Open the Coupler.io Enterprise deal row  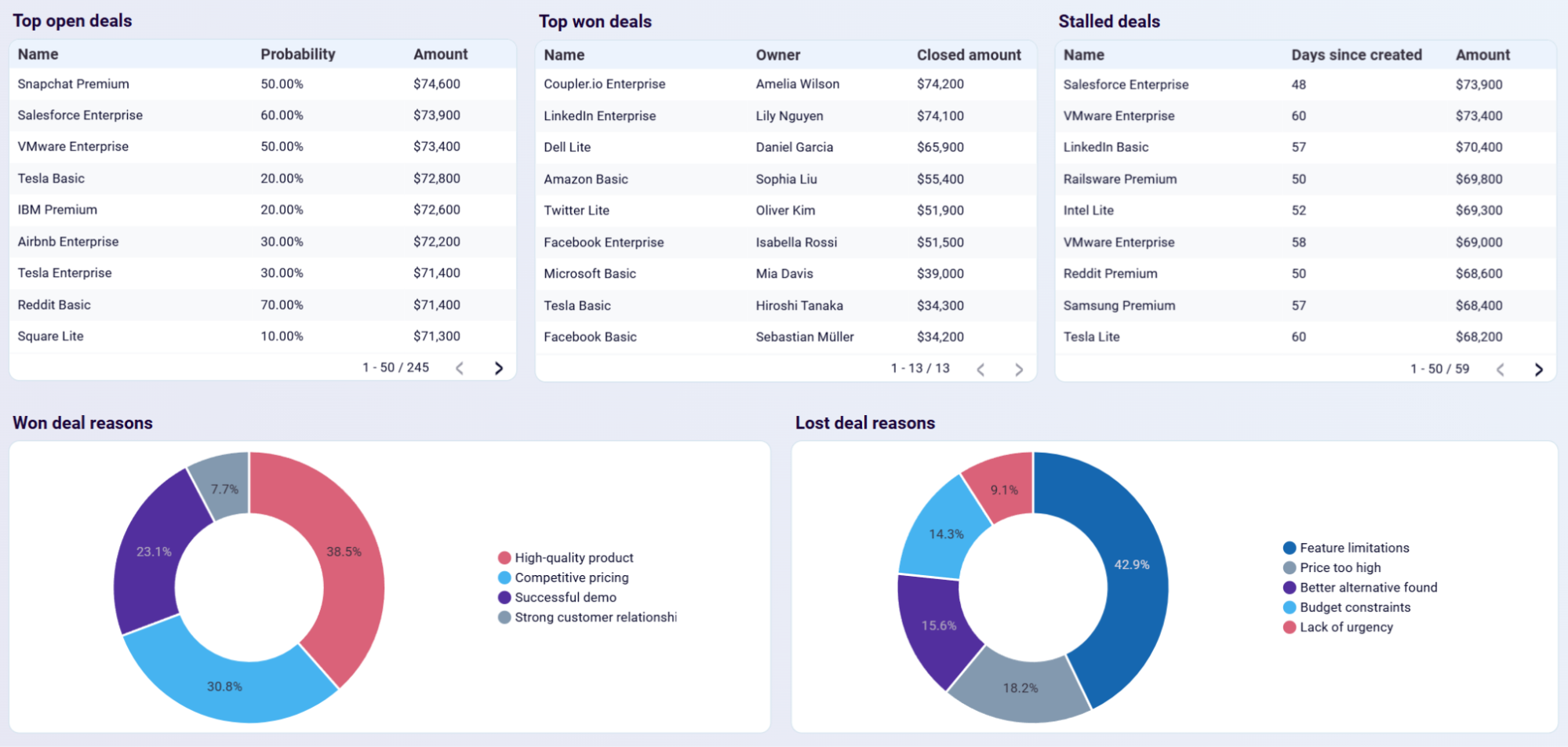[x=604, y=83]
